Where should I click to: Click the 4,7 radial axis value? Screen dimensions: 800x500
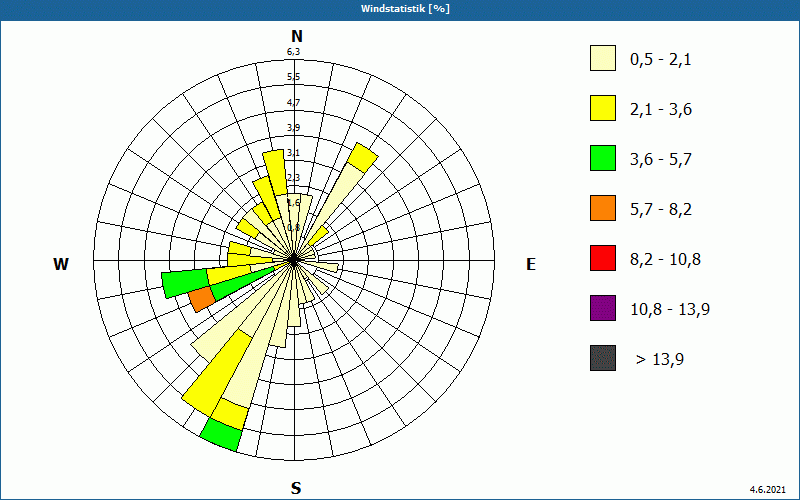coord(293,103)
